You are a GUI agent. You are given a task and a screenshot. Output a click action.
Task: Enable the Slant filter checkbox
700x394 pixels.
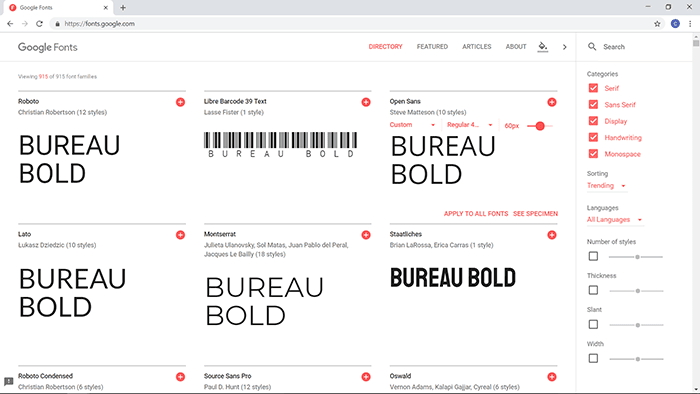[x=593, y=324]
